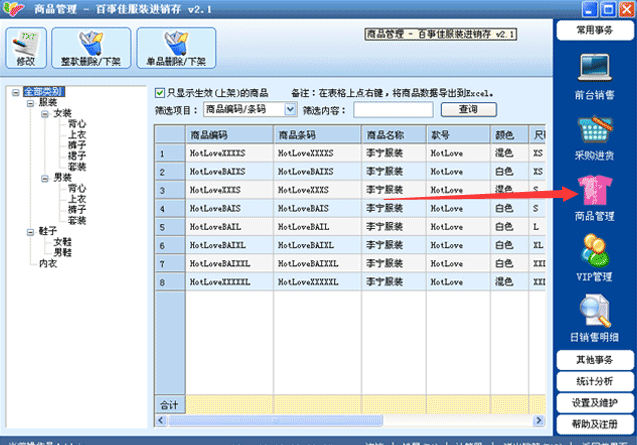Click 帮助及注册 sidebar button
This screenshot has width=637, height=445.
click(595, 424)
